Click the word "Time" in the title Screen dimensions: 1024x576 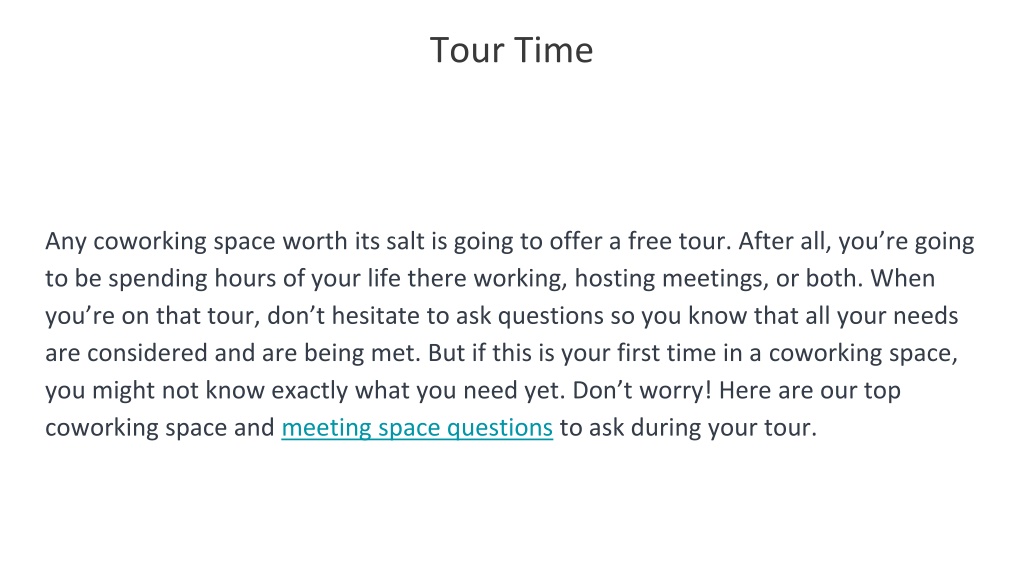pos(553,50)
